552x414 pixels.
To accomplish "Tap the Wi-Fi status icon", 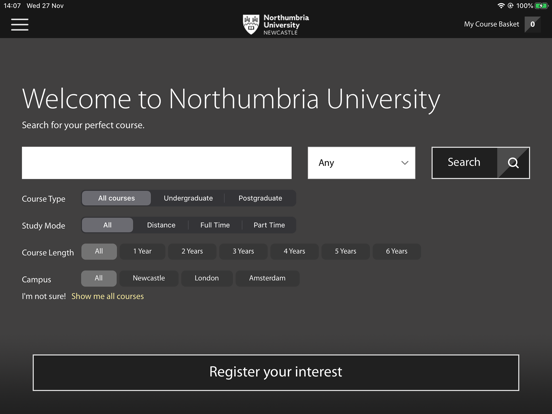I will [x=501, y=6].
